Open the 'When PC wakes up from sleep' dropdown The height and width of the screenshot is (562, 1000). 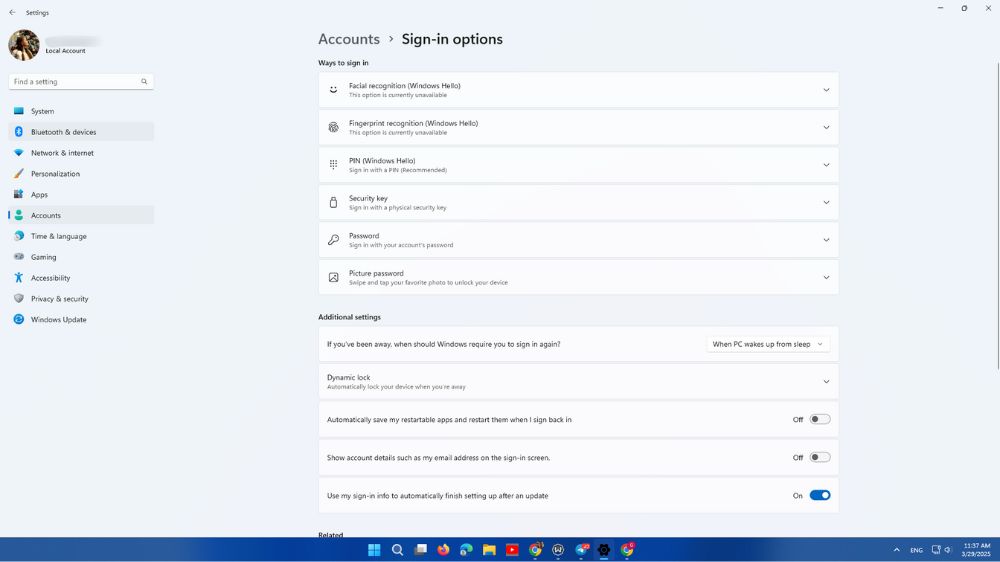point(768,344)
